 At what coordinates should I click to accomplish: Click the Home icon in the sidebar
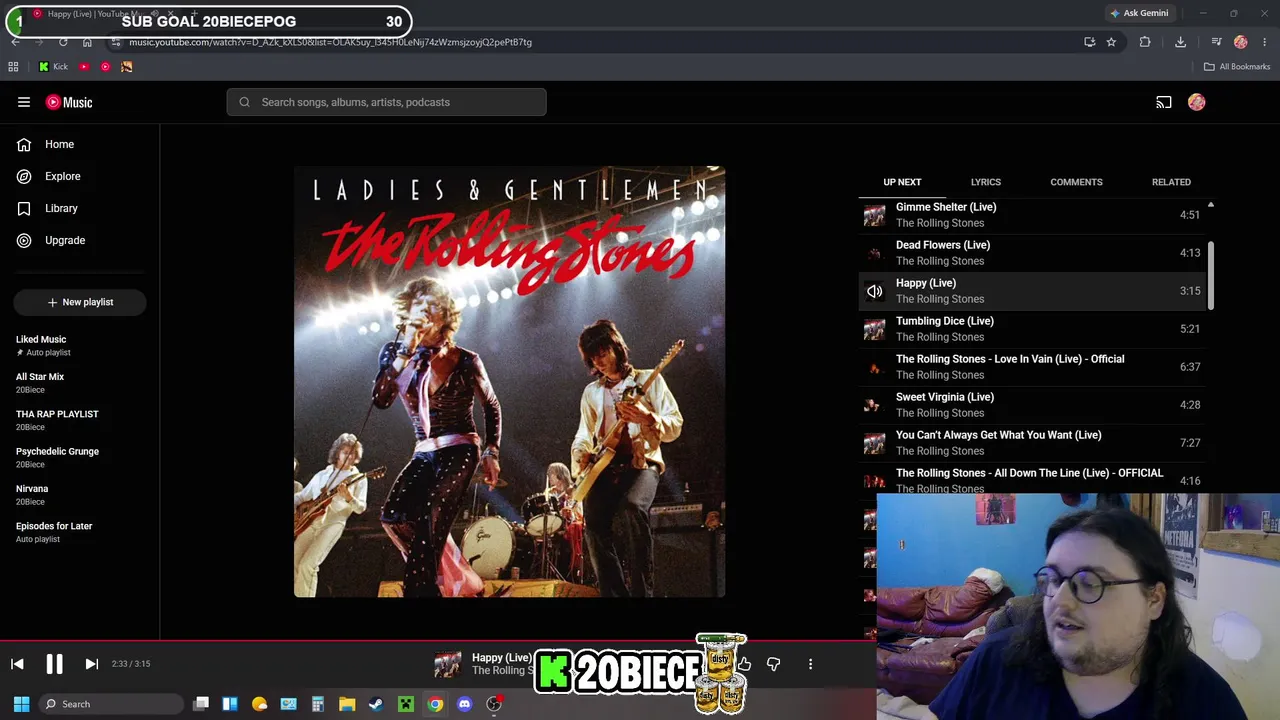(24, 144)
